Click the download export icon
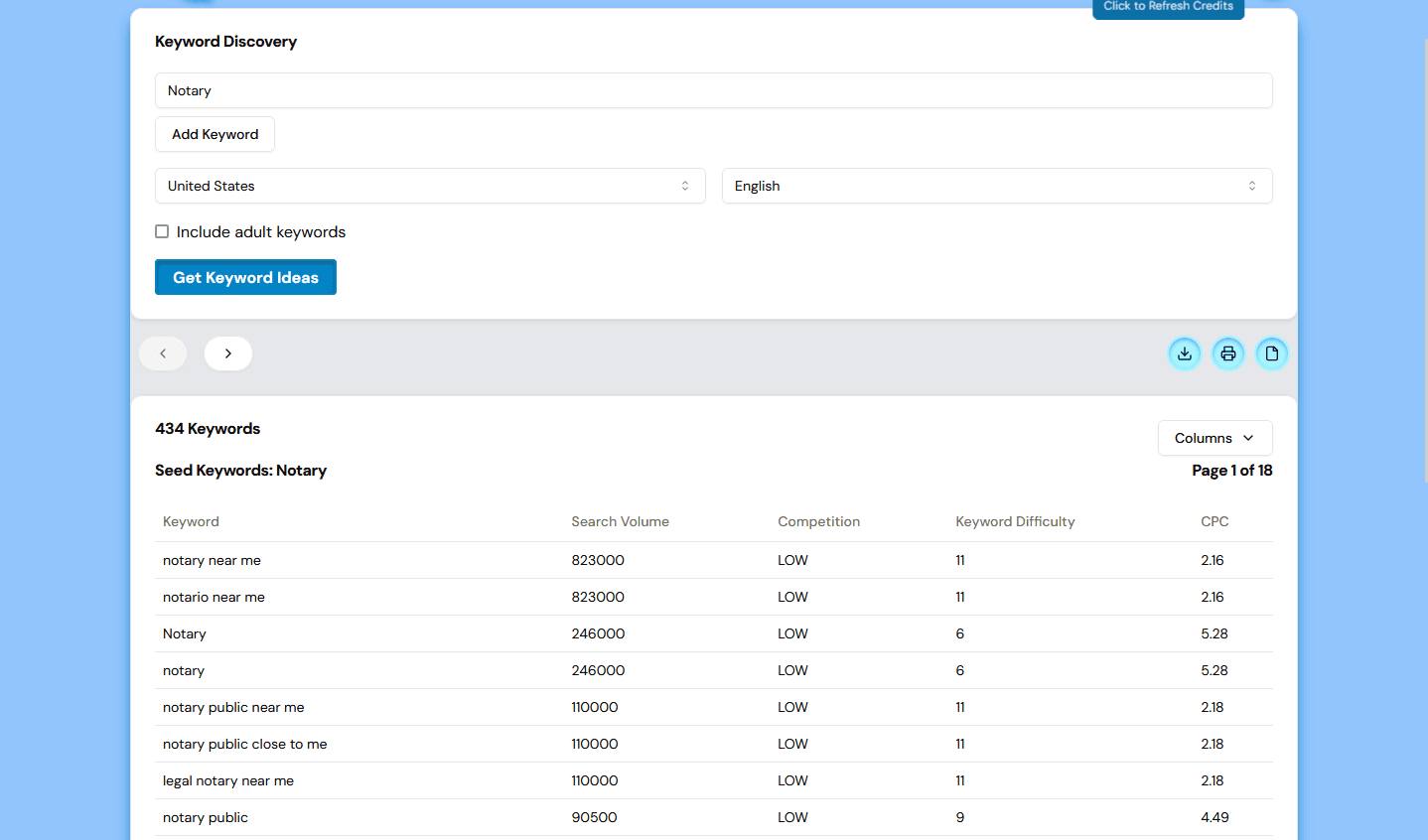 click(1184, 353)
